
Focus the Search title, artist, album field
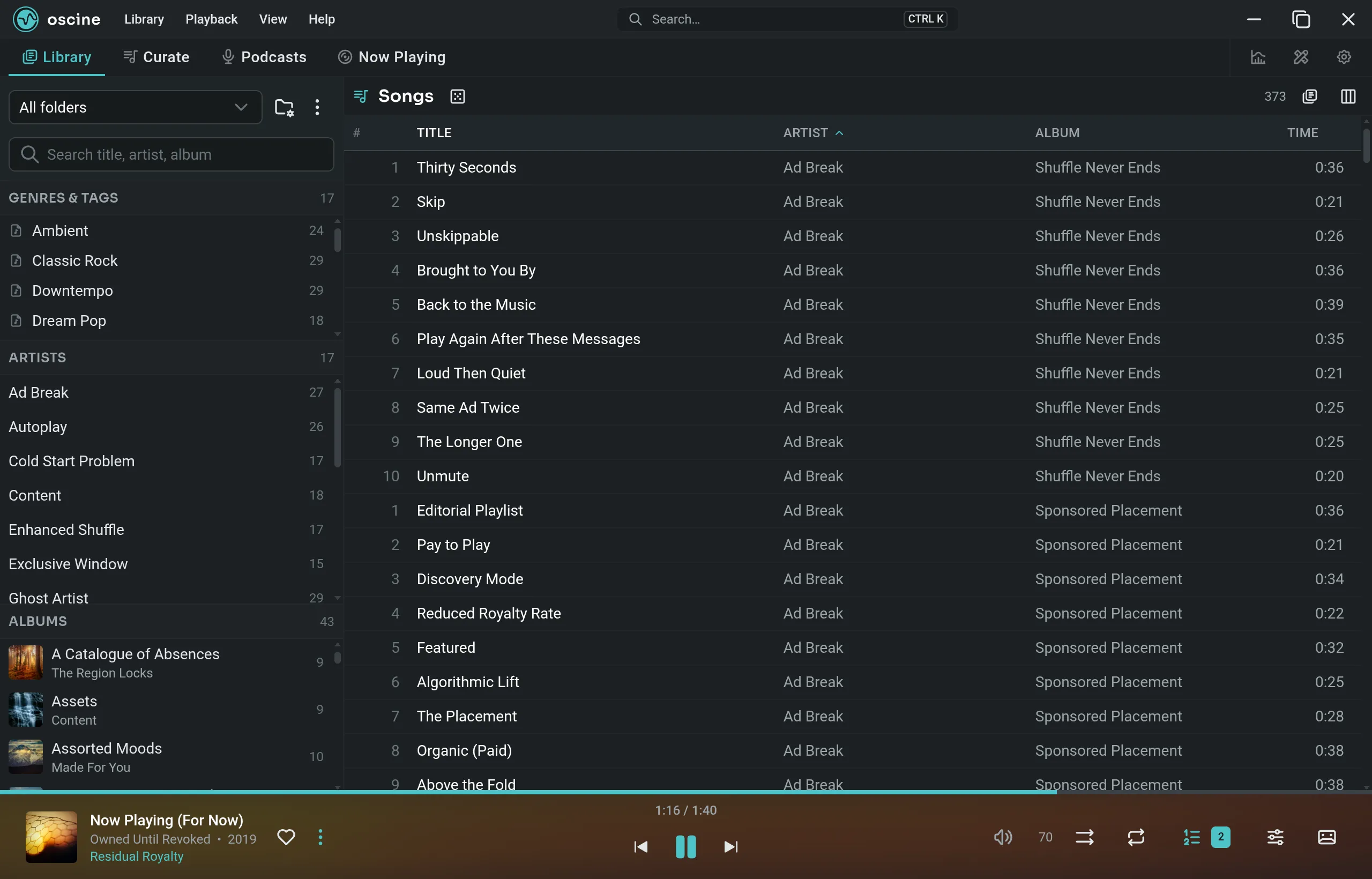[171, 154]
